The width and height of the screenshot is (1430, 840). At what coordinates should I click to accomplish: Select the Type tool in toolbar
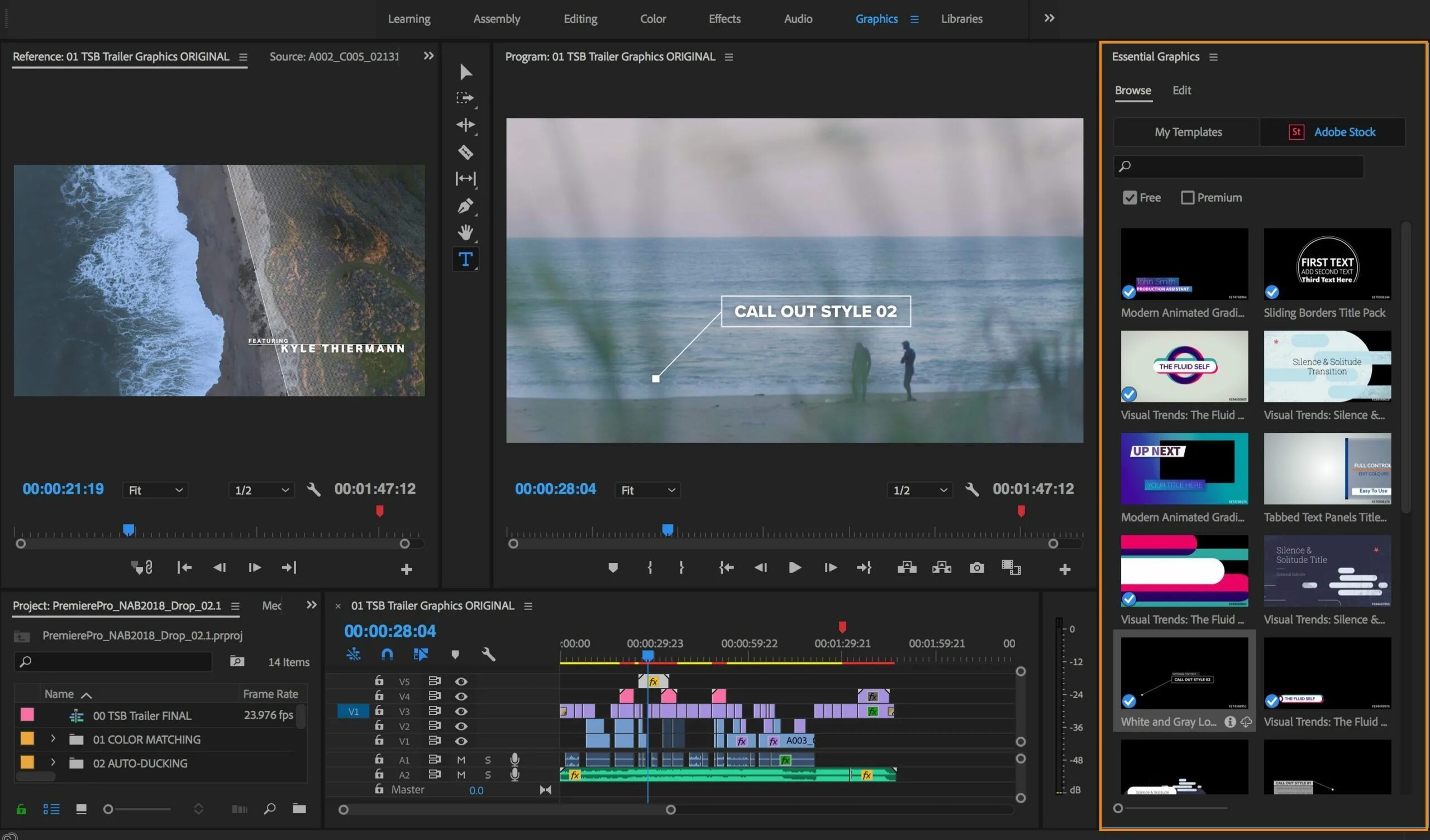tap(465, 260)
